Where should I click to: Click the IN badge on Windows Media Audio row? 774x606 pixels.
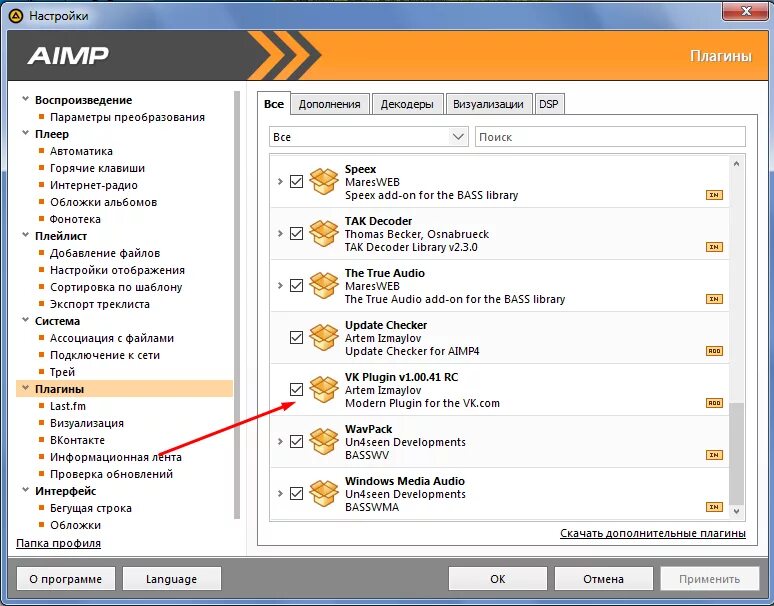[714, 507]
